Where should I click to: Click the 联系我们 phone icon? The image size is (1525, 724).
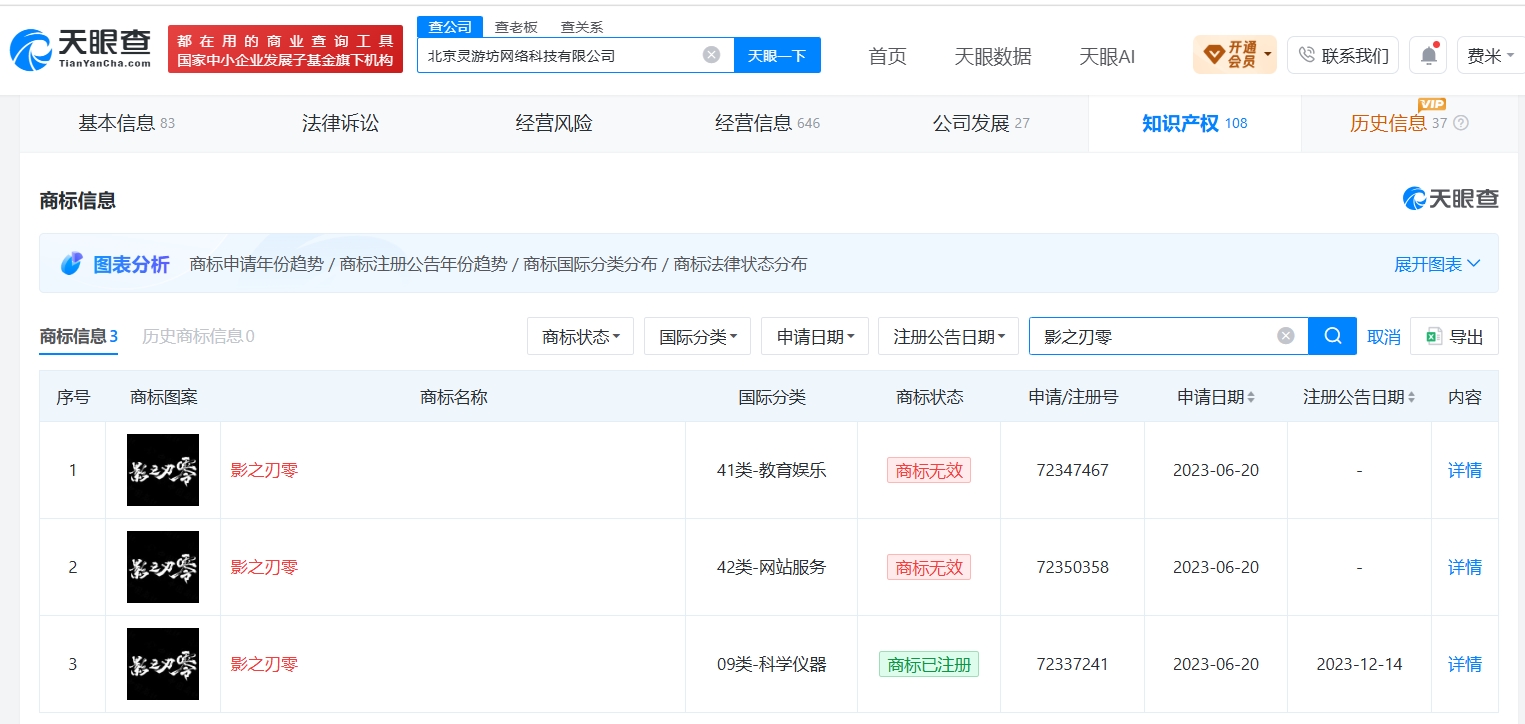1306,55
